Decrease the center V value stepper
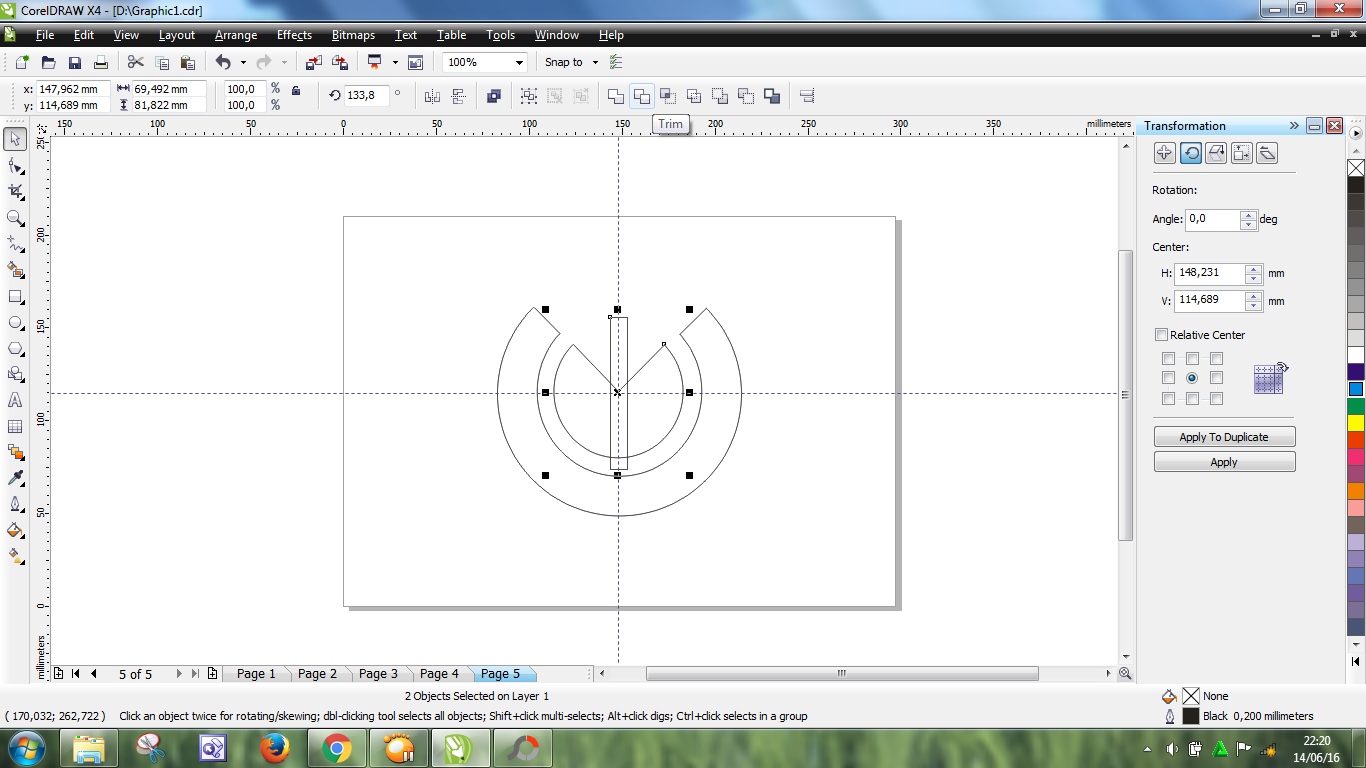Viewport: 1366px width, 768px height. [x=1253, y=306]
